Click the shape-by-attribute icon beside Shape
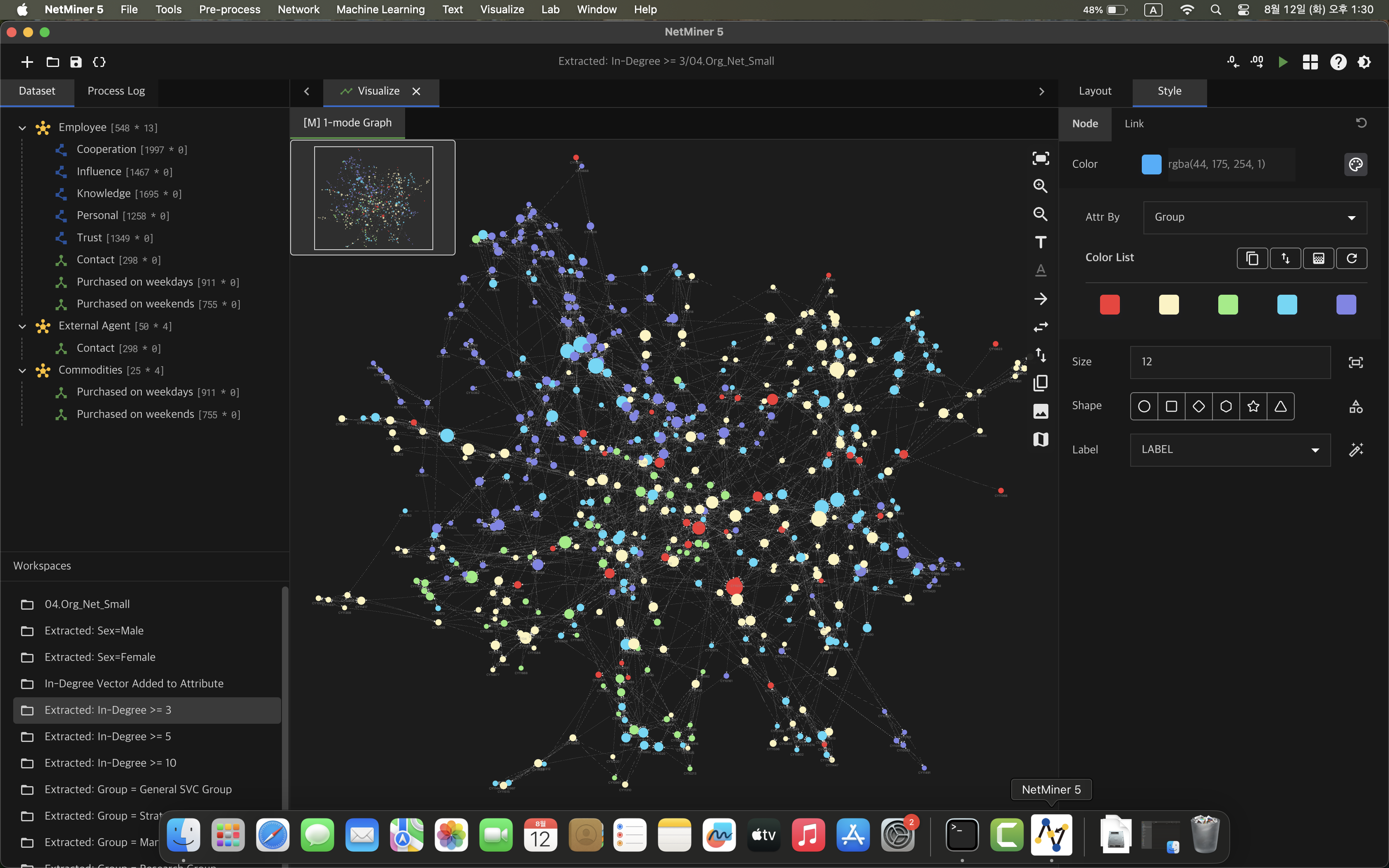Viewport: 1389px width, 868px height. [x=1356, y=406]
